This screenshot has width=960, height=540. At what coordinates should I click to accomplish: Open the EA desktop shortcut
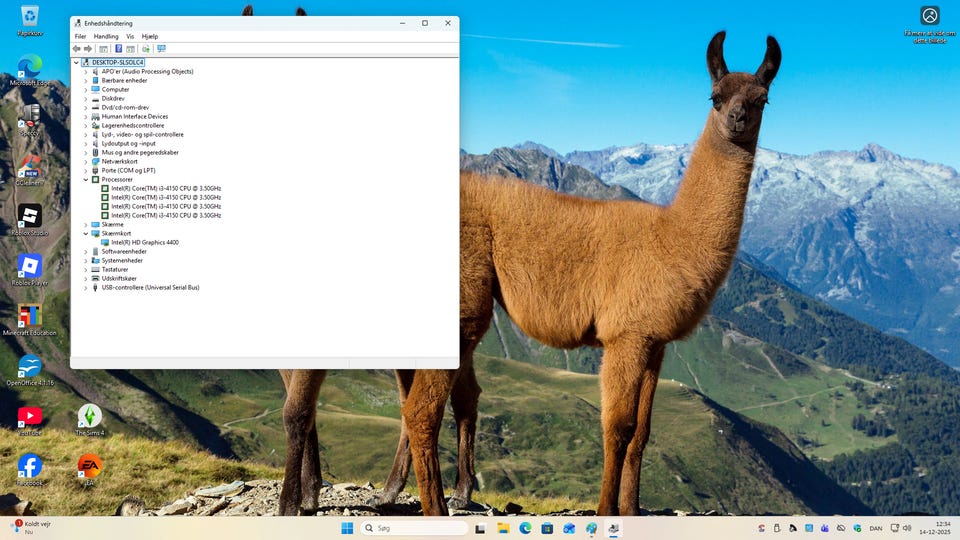click(89, 470)
